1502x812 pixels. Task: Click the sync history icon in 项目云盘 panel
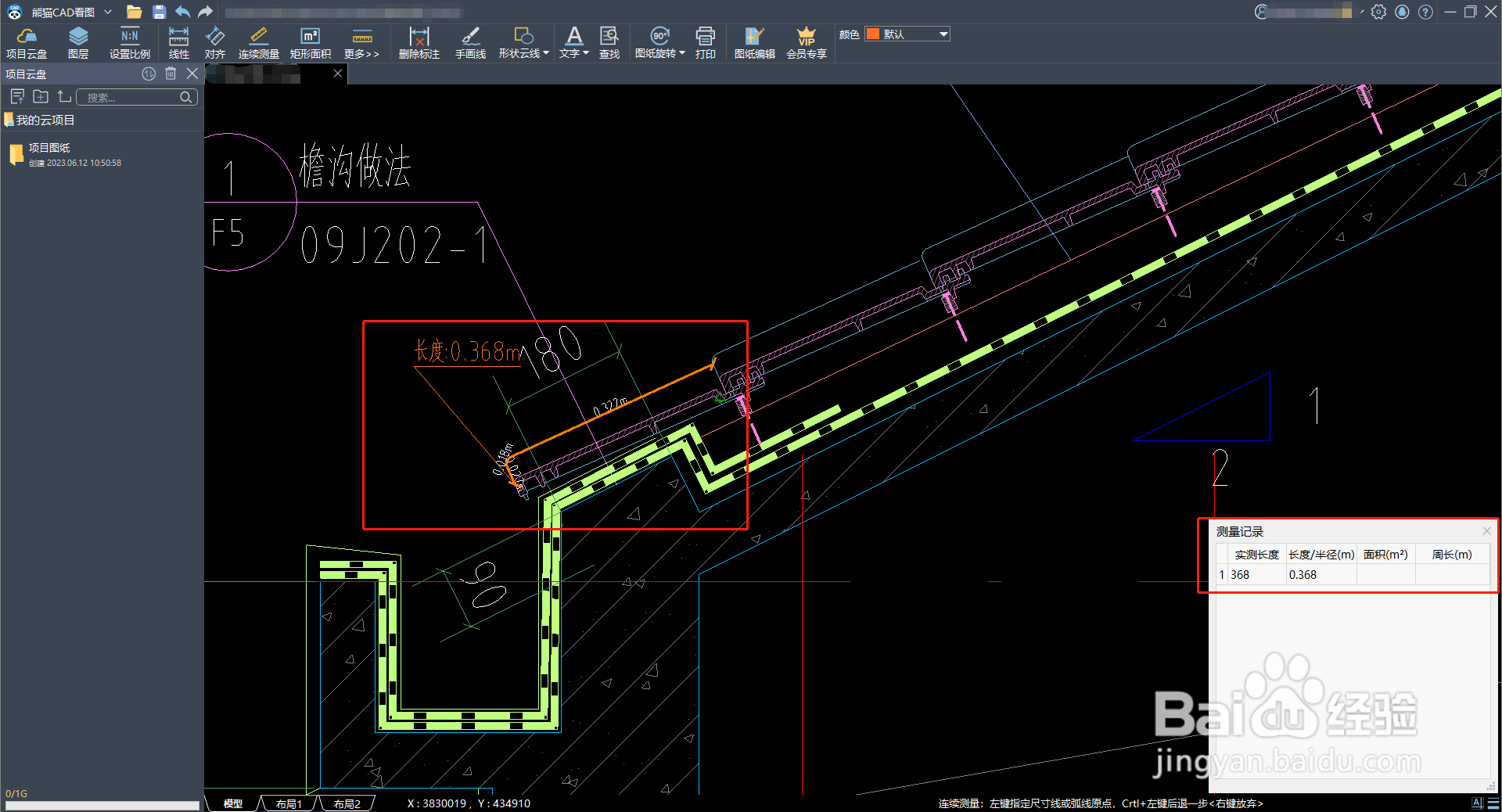click(x=149, y=74)
